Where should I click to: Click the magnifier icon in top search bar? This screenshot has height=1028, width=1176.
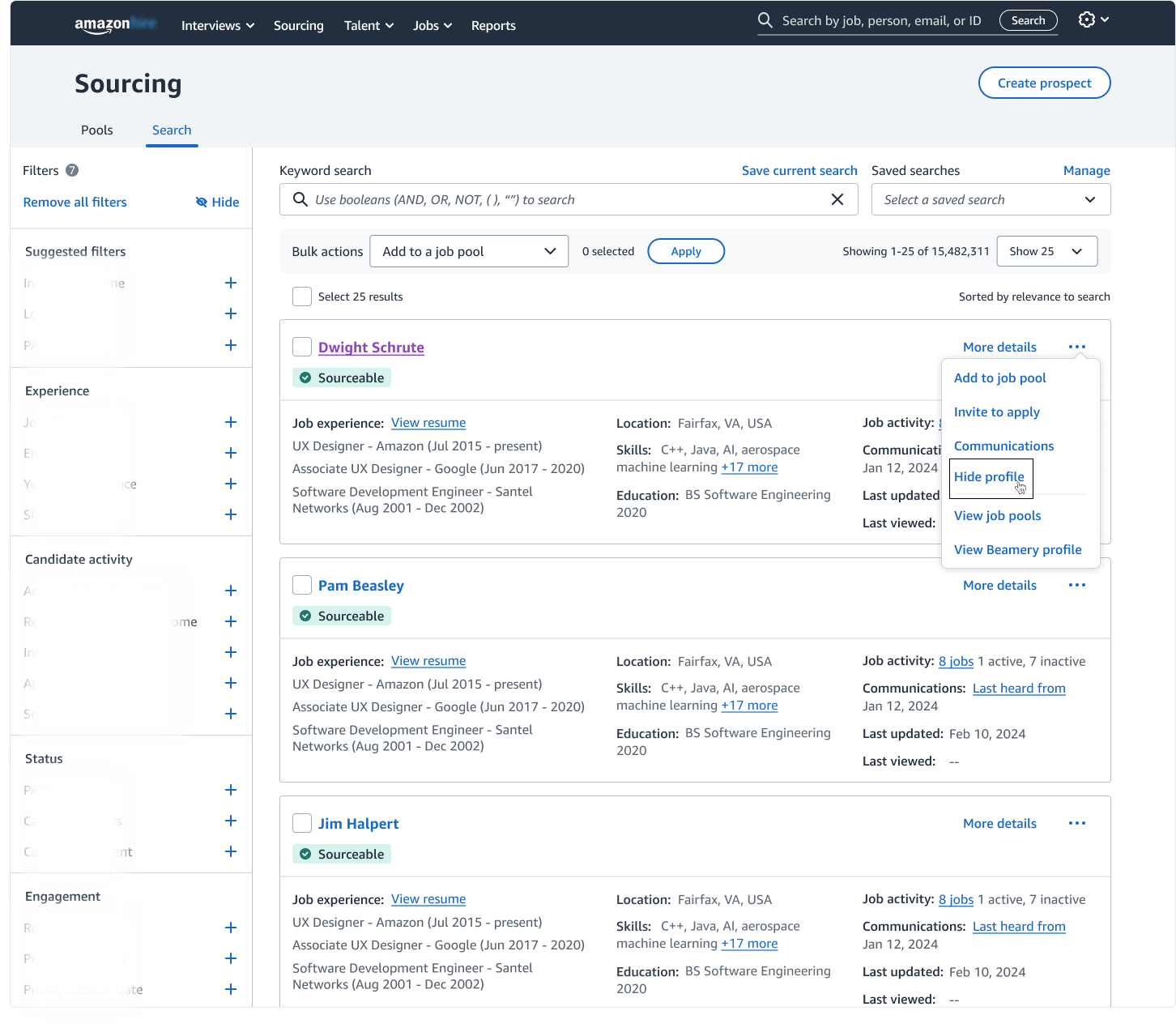click(x=765, y=20)
